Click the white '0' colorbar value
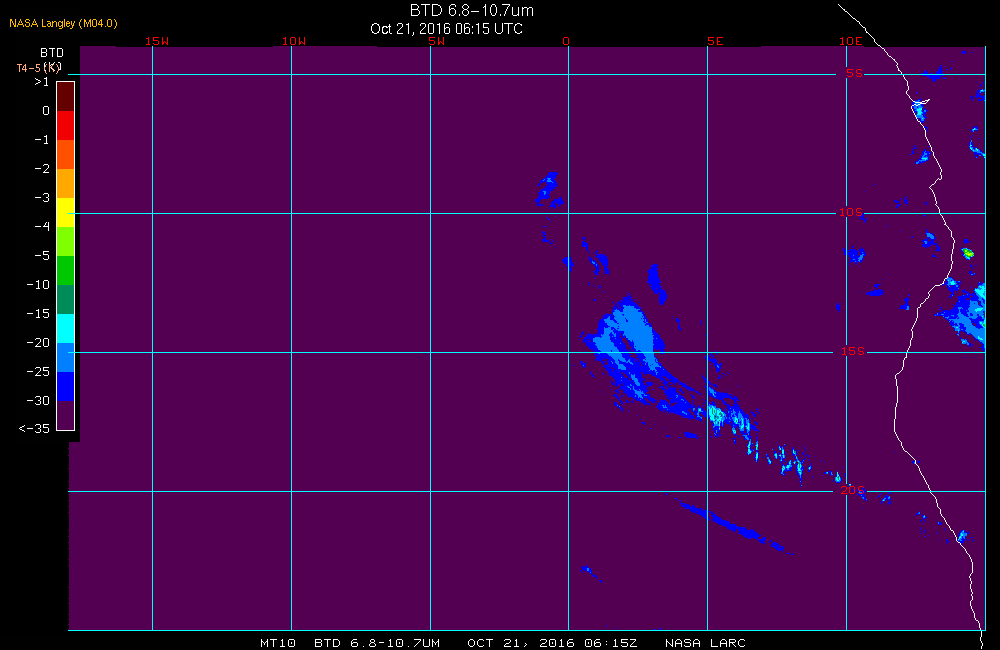The width and height of the screenshot is (1000, 650). point(46,111)
